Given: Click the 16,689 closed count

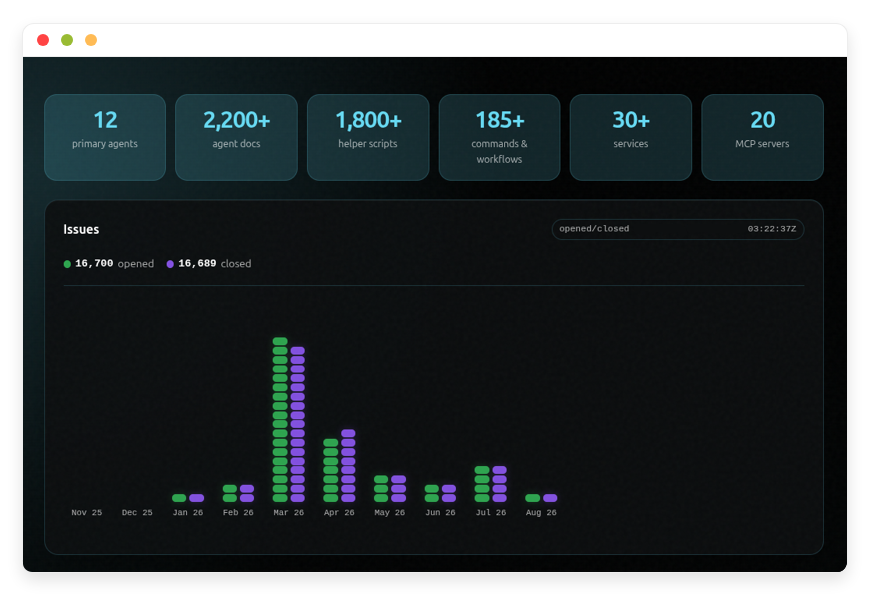Looking at the screenshot, I should click(197, 263).
